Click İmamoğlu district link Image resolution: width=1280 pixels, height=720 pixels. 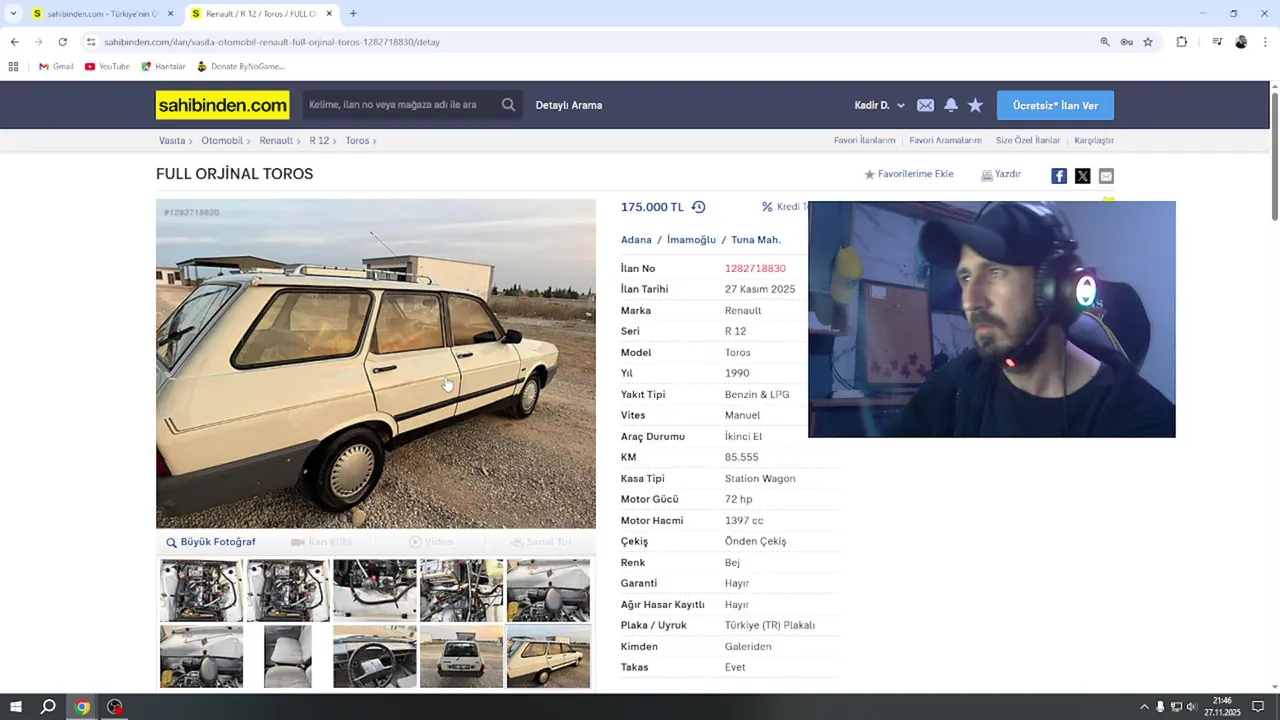click(x=691, y=240)
